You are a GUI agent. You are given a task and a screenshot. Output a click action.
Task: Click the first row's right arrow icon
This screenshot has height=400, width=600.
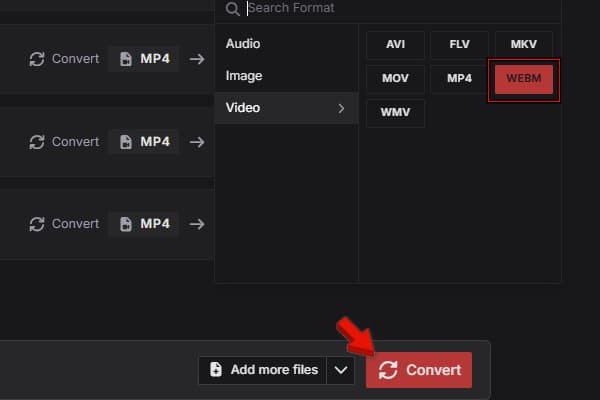click(x=197, y=59)
